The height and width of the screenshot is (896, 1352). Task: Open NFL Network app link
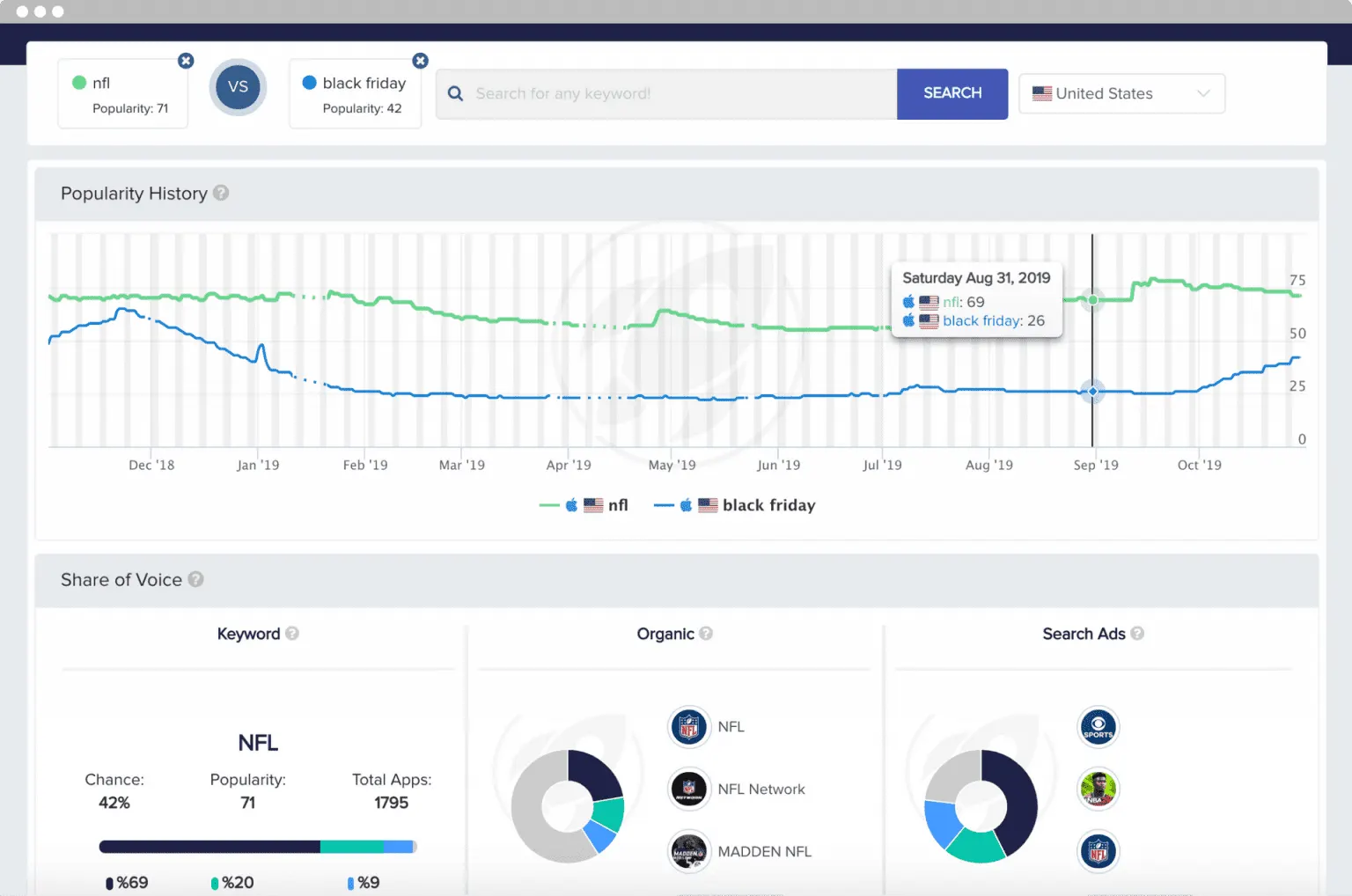point(761,790)
